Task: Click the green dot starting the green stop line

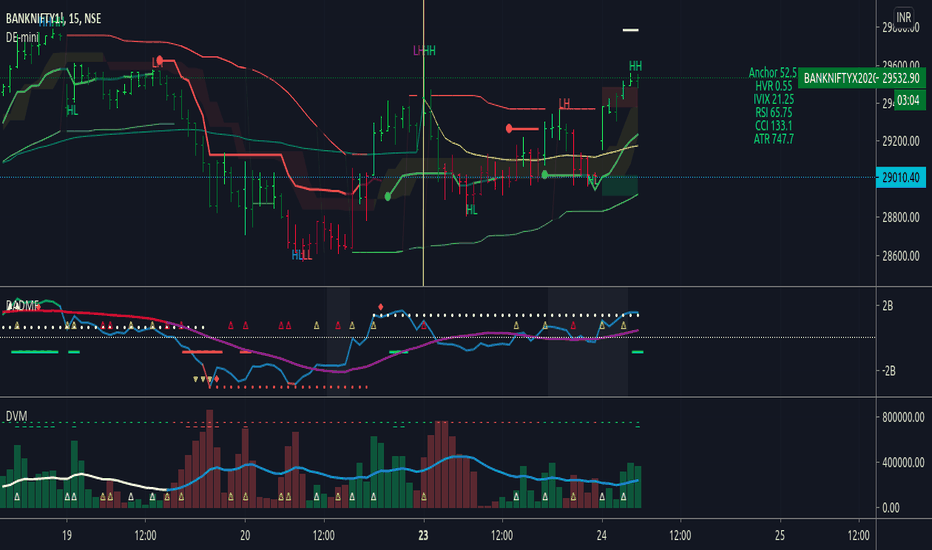Action: coord(388,196)
